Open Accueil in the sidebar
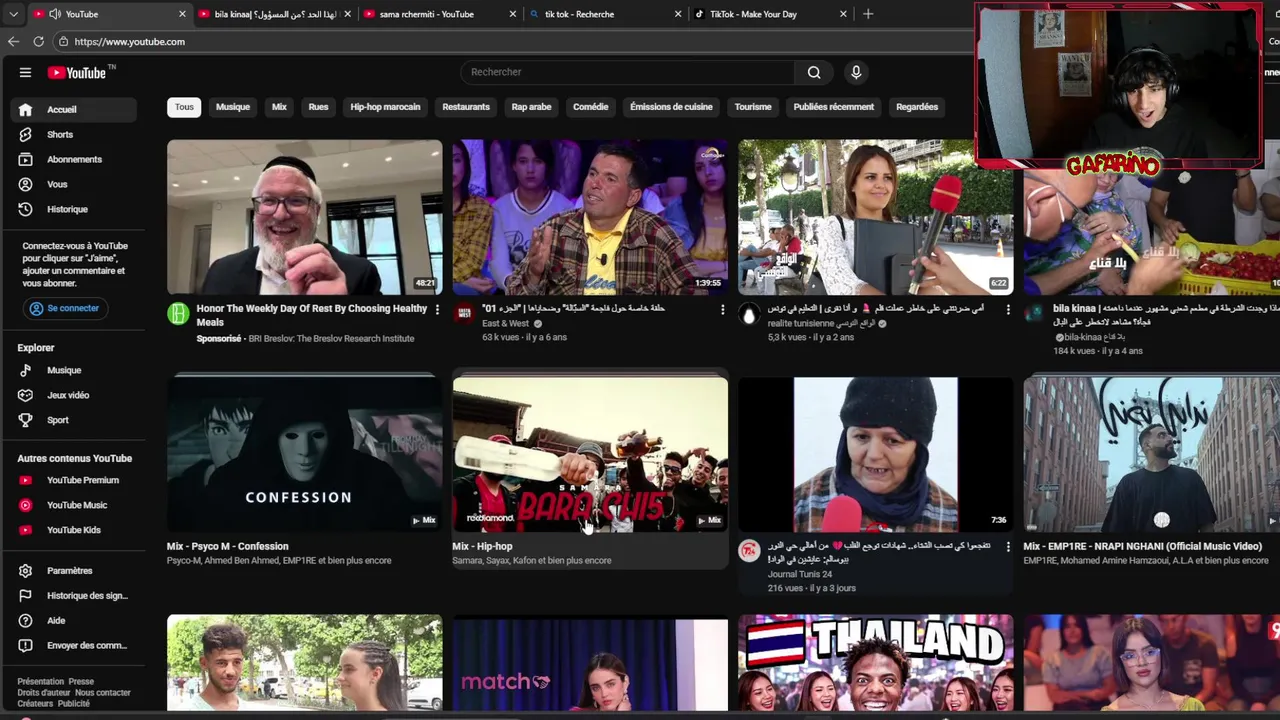 coord(74,109)
